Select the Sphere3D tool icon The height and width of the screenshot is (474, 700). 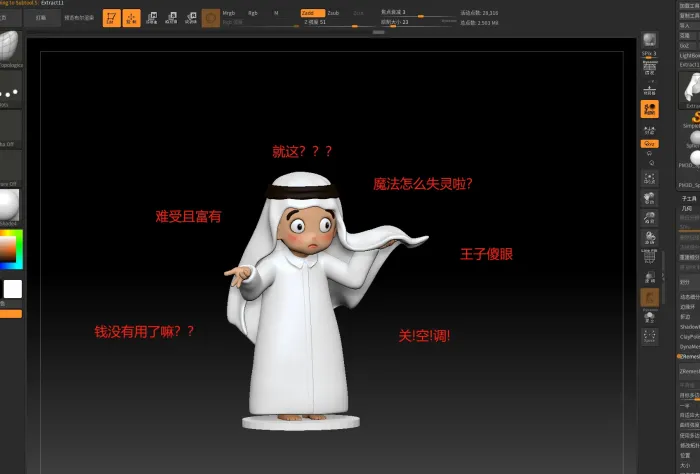tap(695, 139)
